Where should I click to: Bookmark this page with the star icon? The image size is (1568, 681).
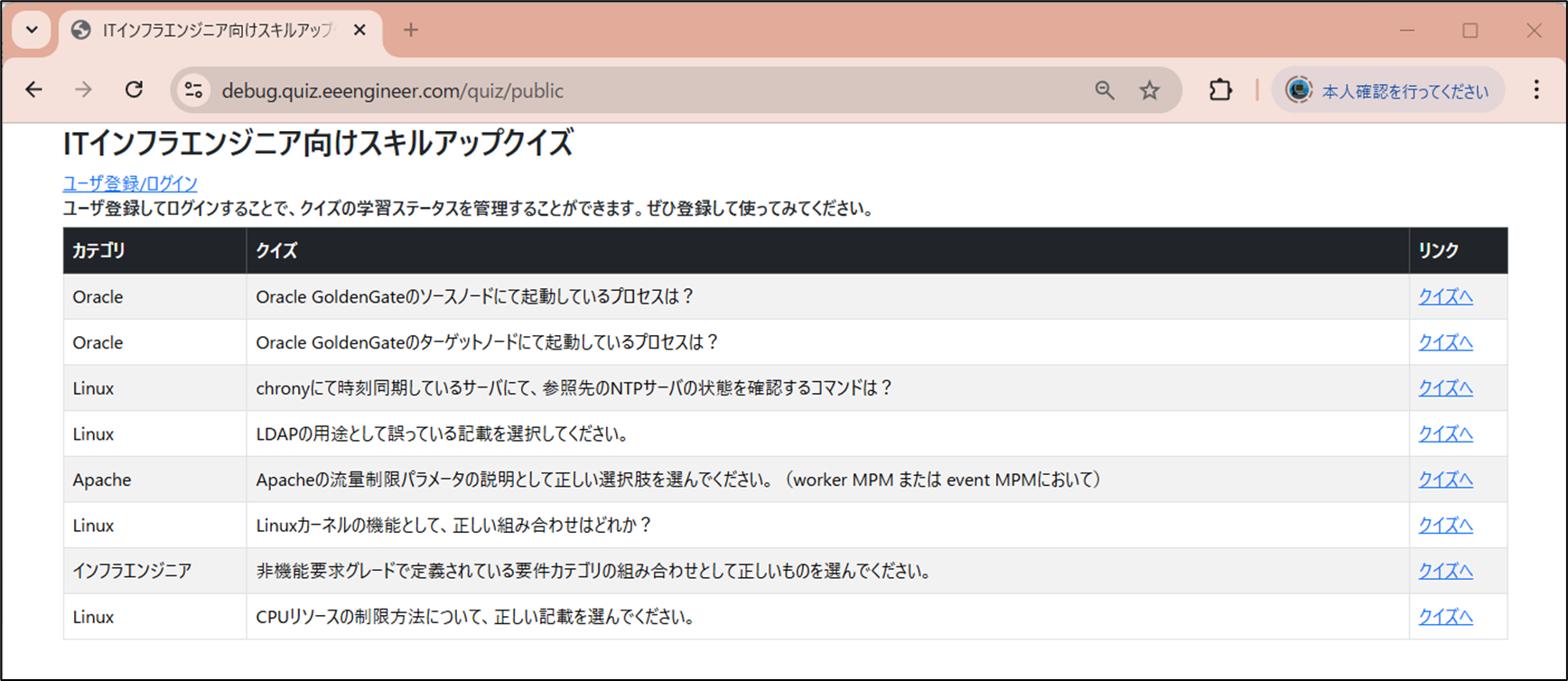coord(1149,90)
